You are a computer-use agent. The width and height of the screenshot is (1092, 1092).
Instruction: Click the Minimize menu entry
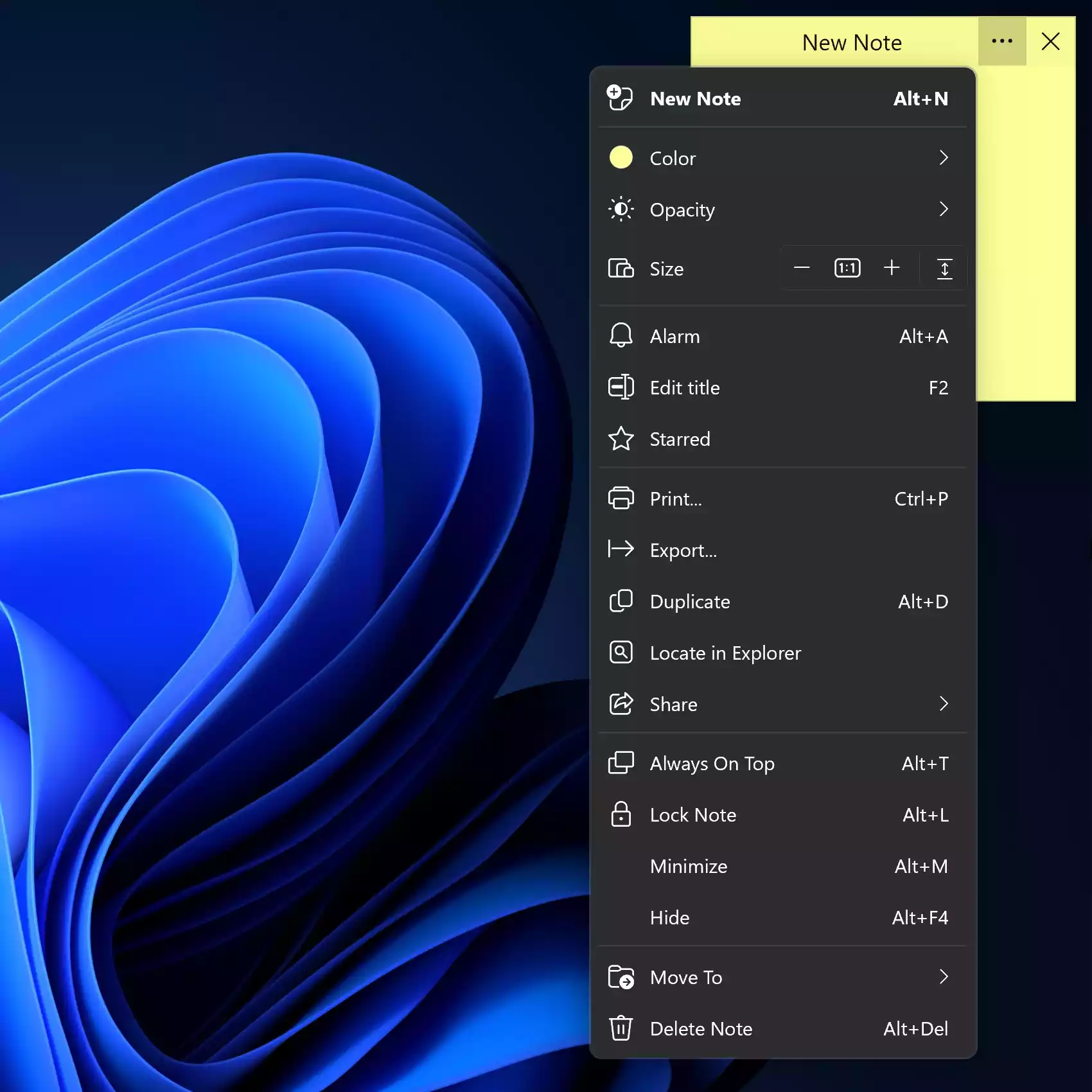[688, 866]
